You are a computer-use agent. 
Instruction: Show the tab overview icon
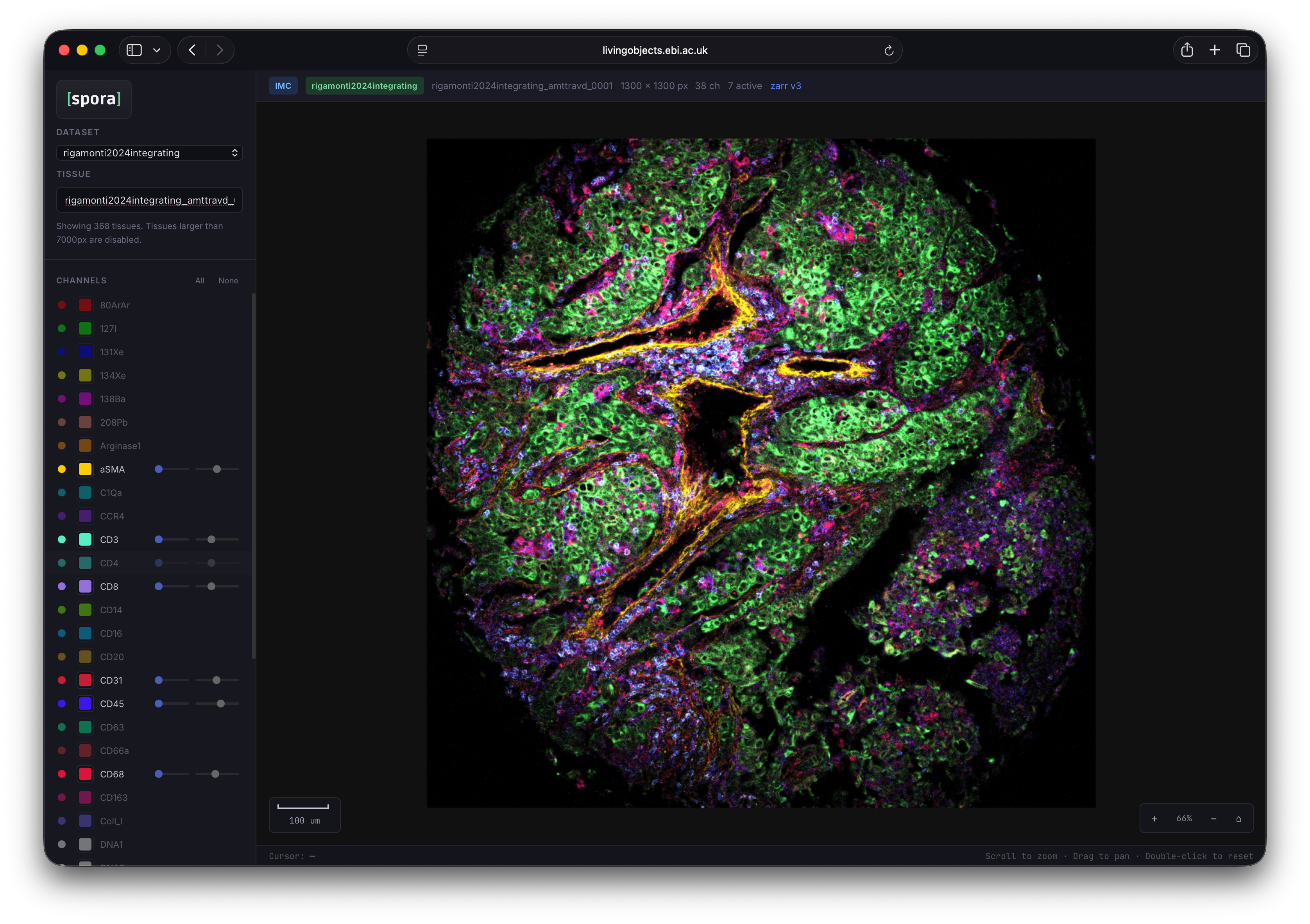click(x=1243, y=50)
